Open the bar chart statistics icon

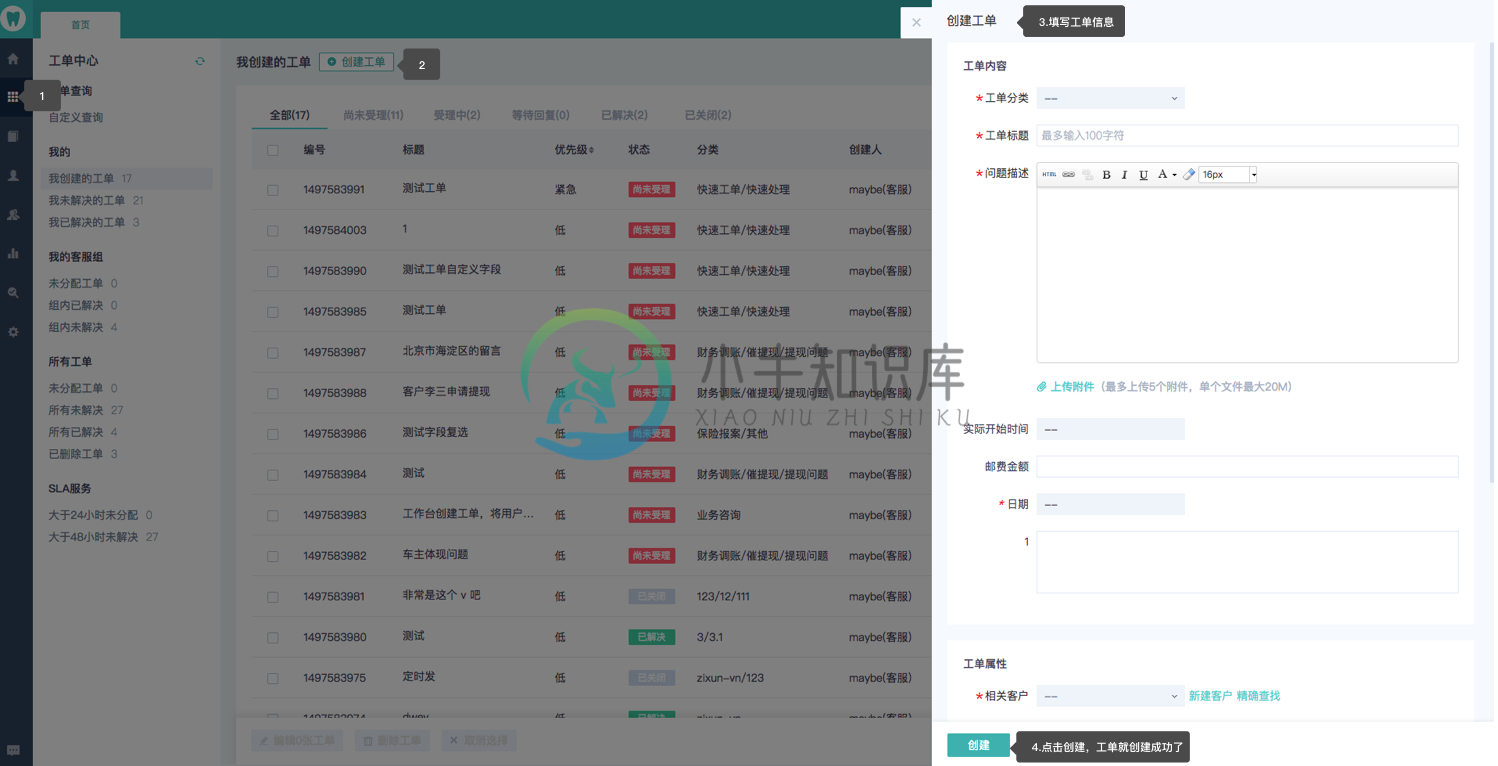(x=13, y=253)
